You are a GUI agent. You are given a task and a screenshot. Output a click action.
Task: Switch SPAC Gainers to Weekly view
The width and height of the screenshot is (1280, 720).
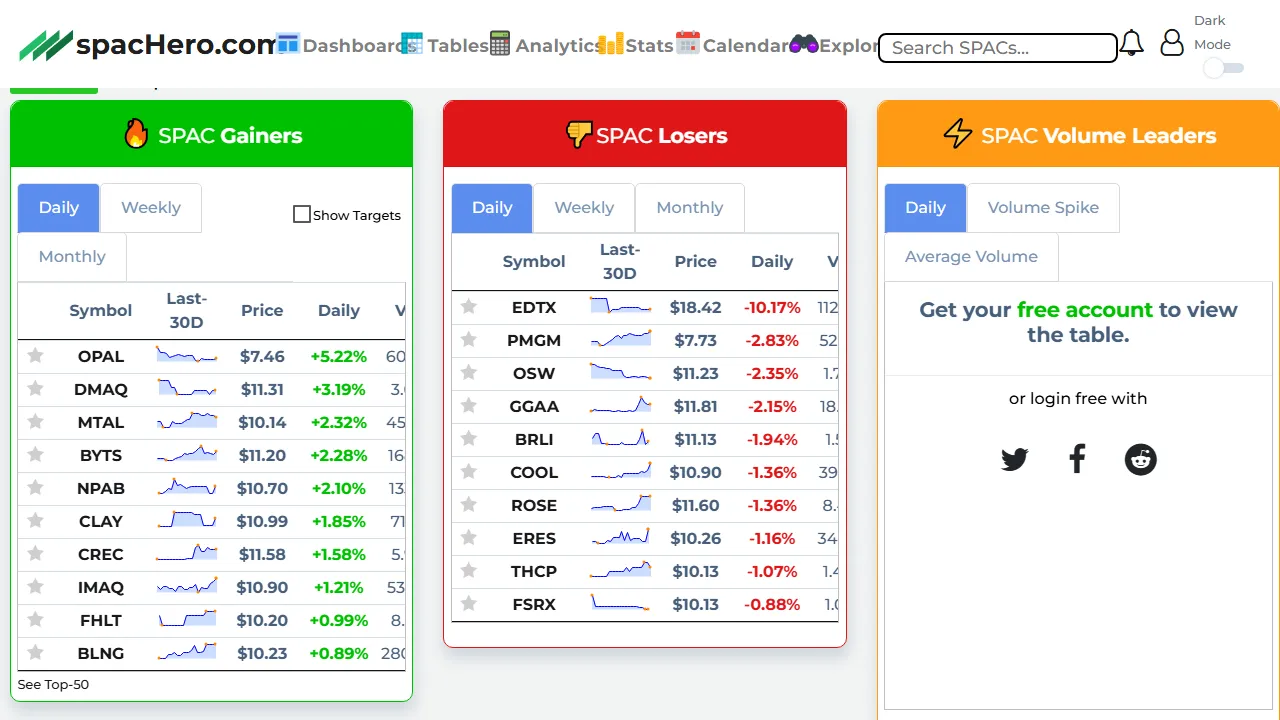[150, 207]
